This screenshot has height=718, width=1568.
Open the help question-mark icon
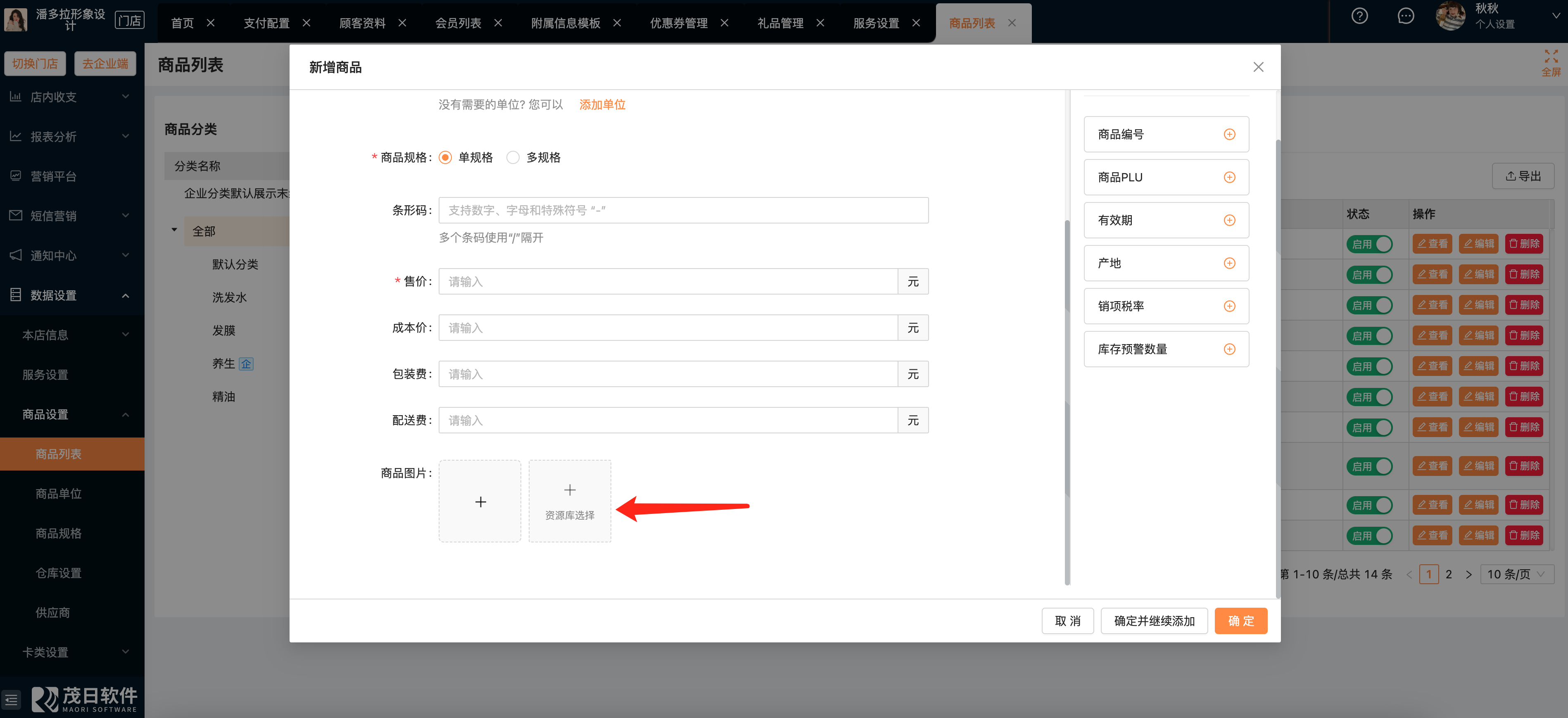coord(1359,16)
